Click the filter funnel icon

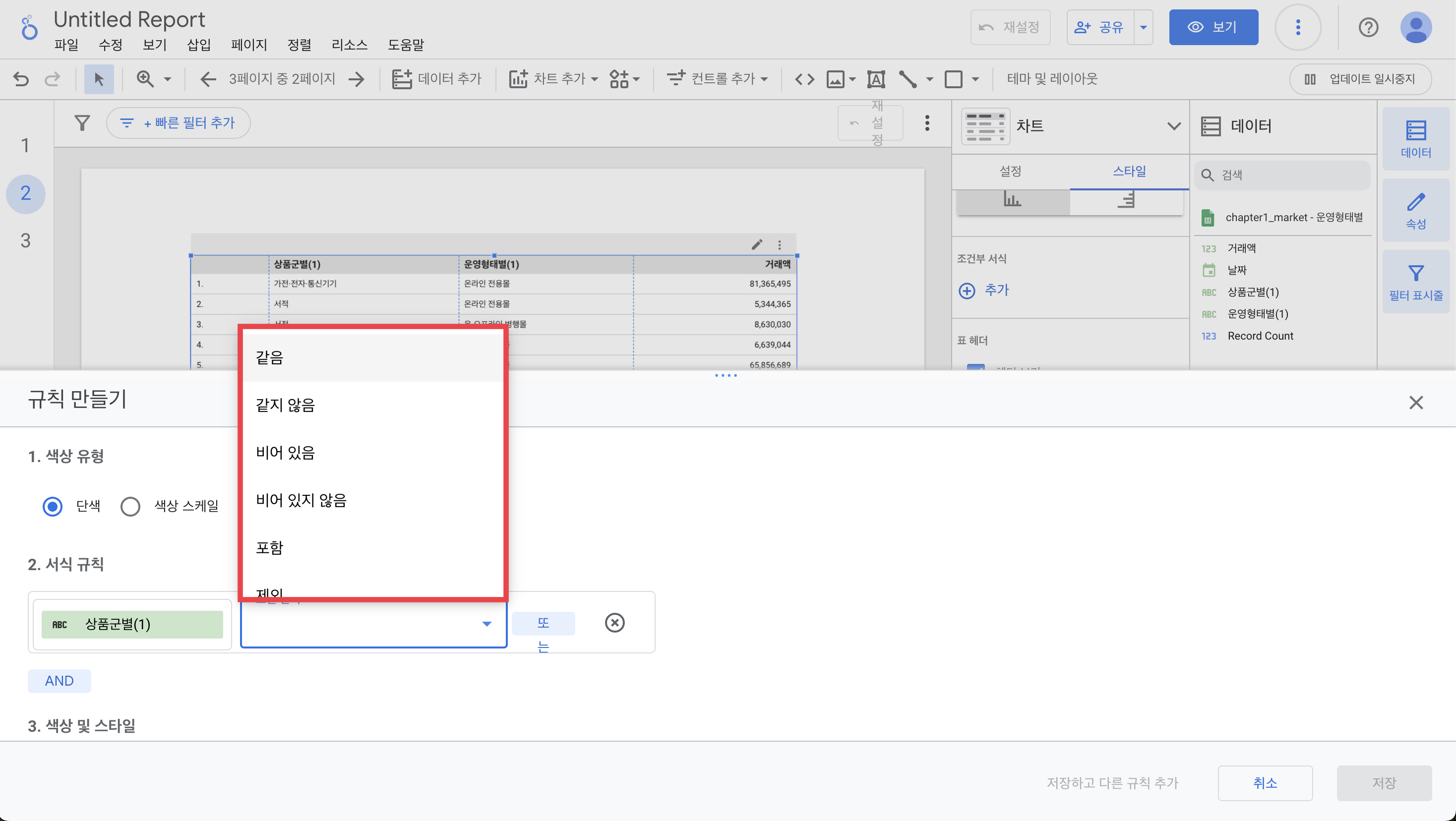[82, 122]
